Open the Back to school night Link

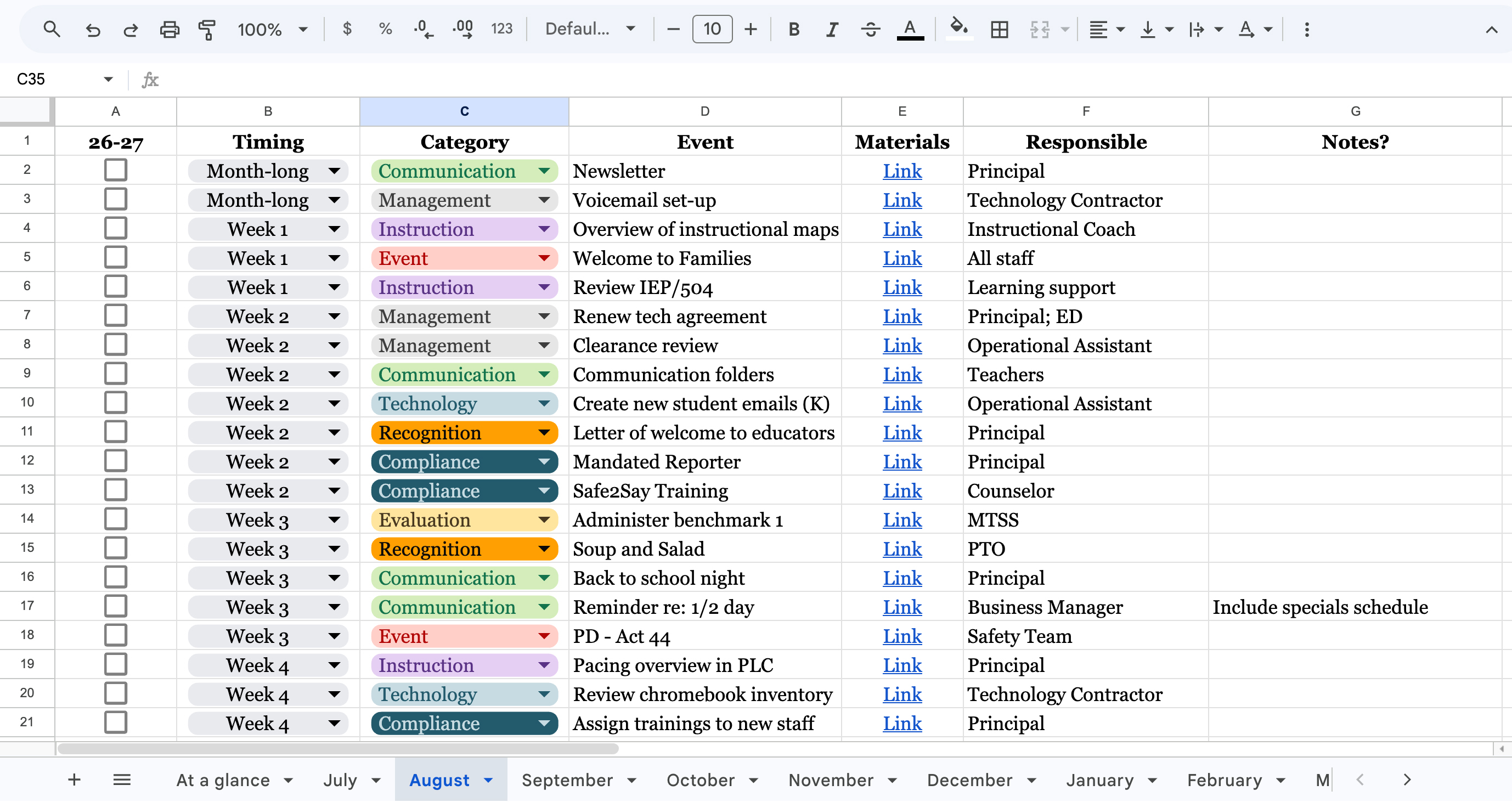901,579
